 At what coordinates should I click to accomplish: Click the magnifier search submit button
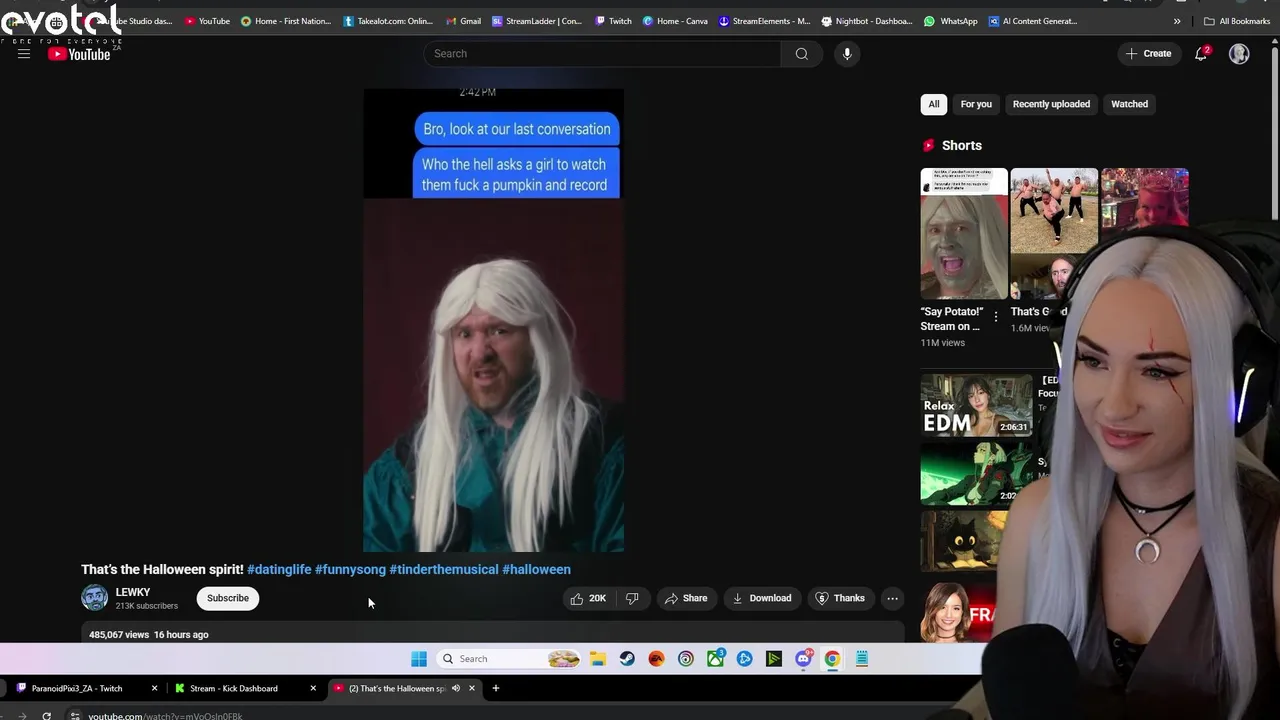(801, 54)
